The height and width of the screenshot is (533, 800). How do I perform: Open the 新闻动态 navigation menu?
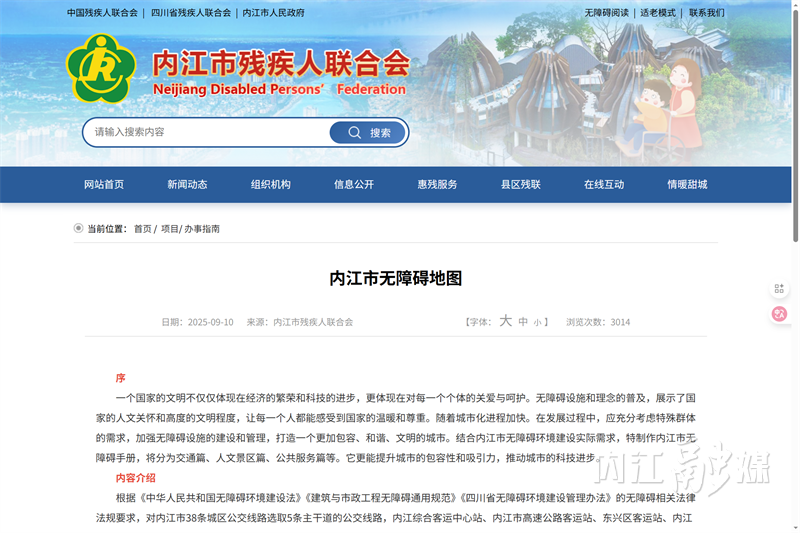tap(187, 184)
